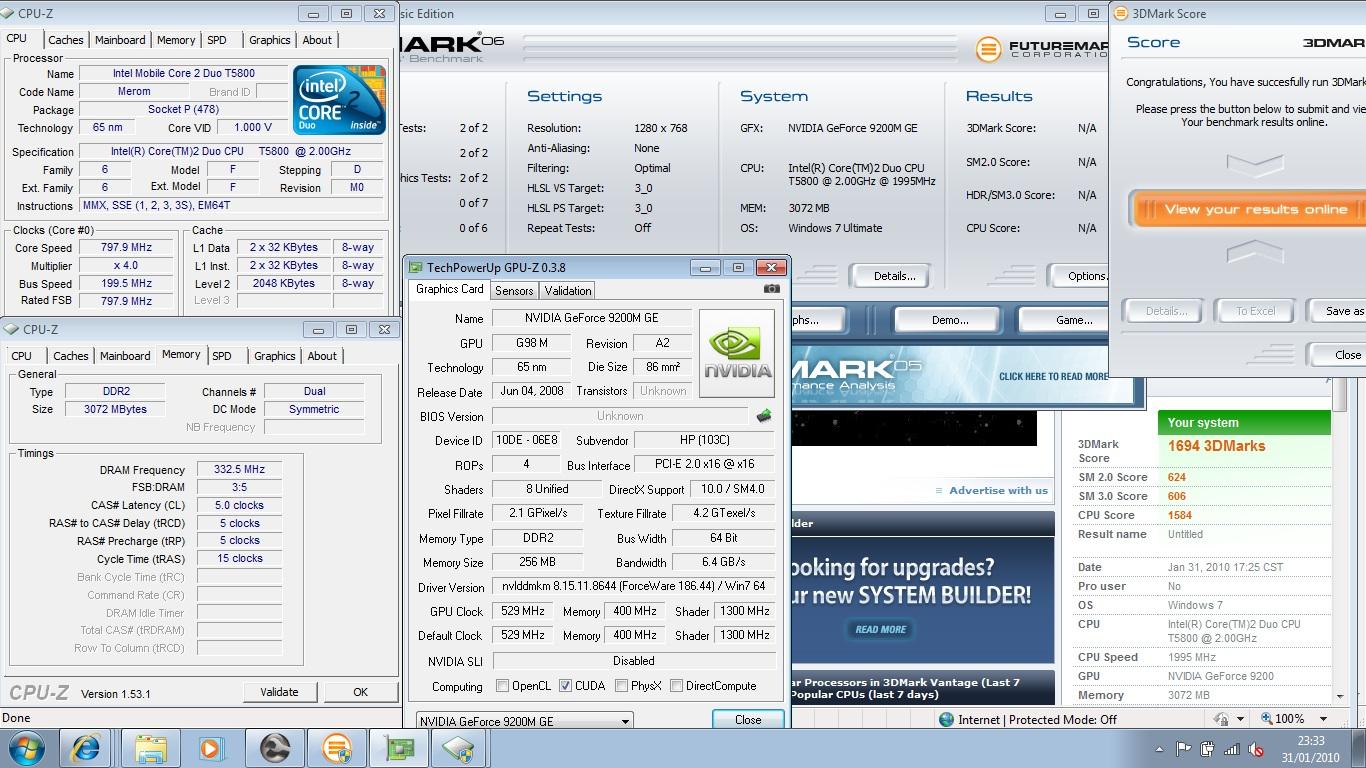Click the GPU-Z title bar application icon

point(416,268)
